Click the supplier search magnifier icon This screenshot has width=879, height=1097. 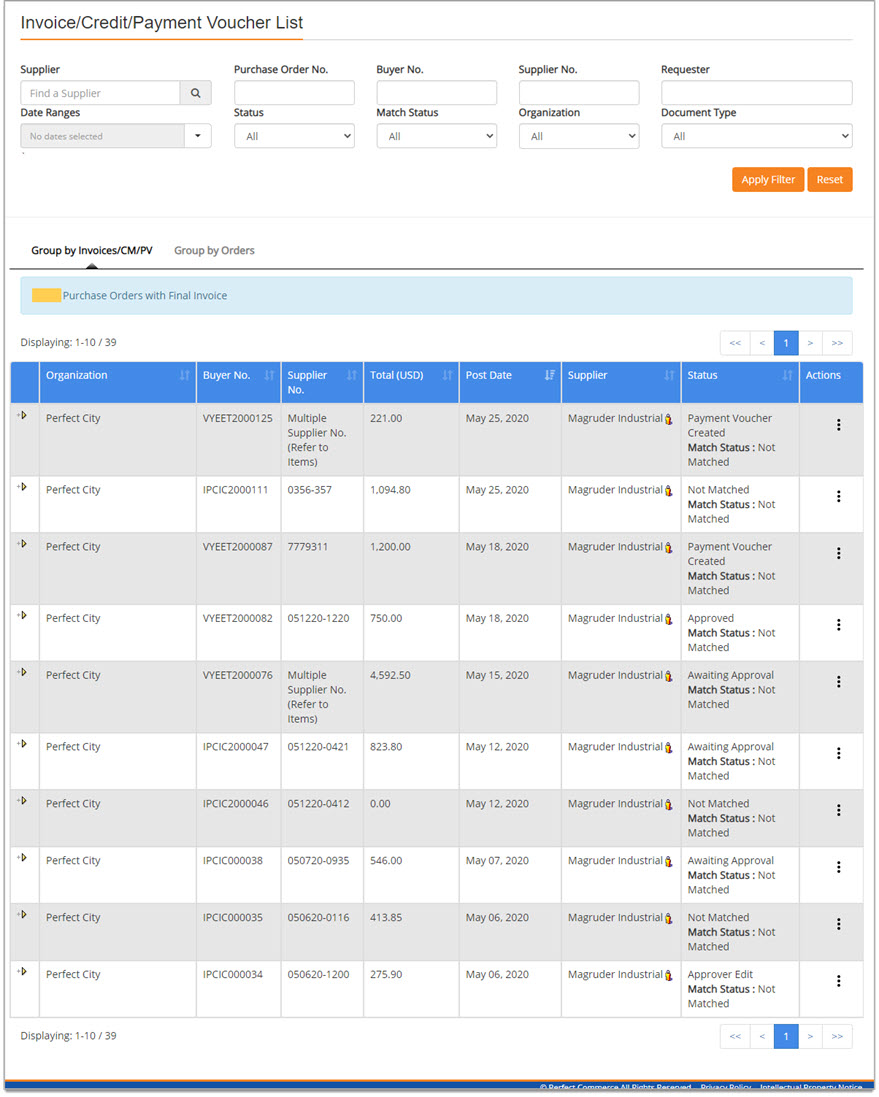tap(196, 92)
